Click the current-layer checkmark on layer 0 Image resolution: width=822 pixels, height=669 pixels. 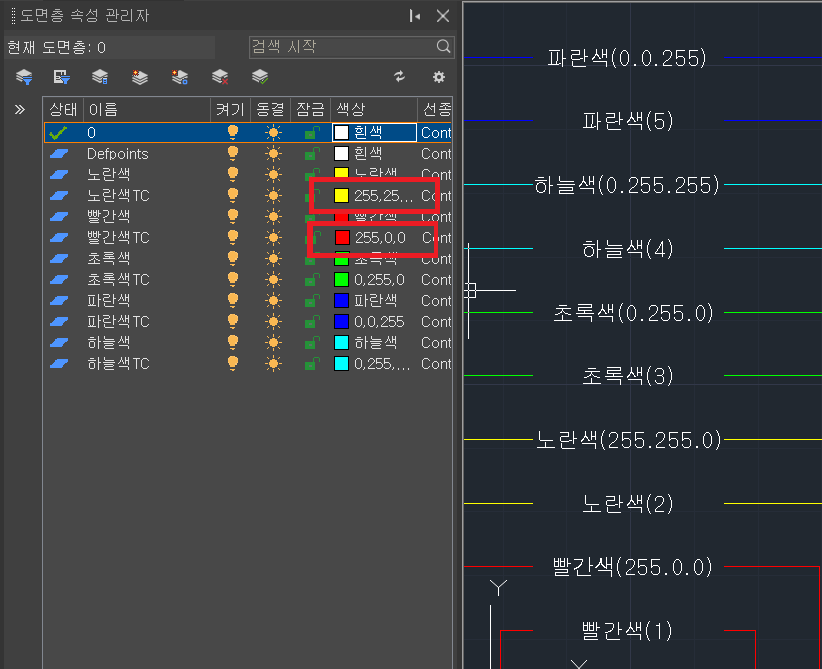point(58,133)
